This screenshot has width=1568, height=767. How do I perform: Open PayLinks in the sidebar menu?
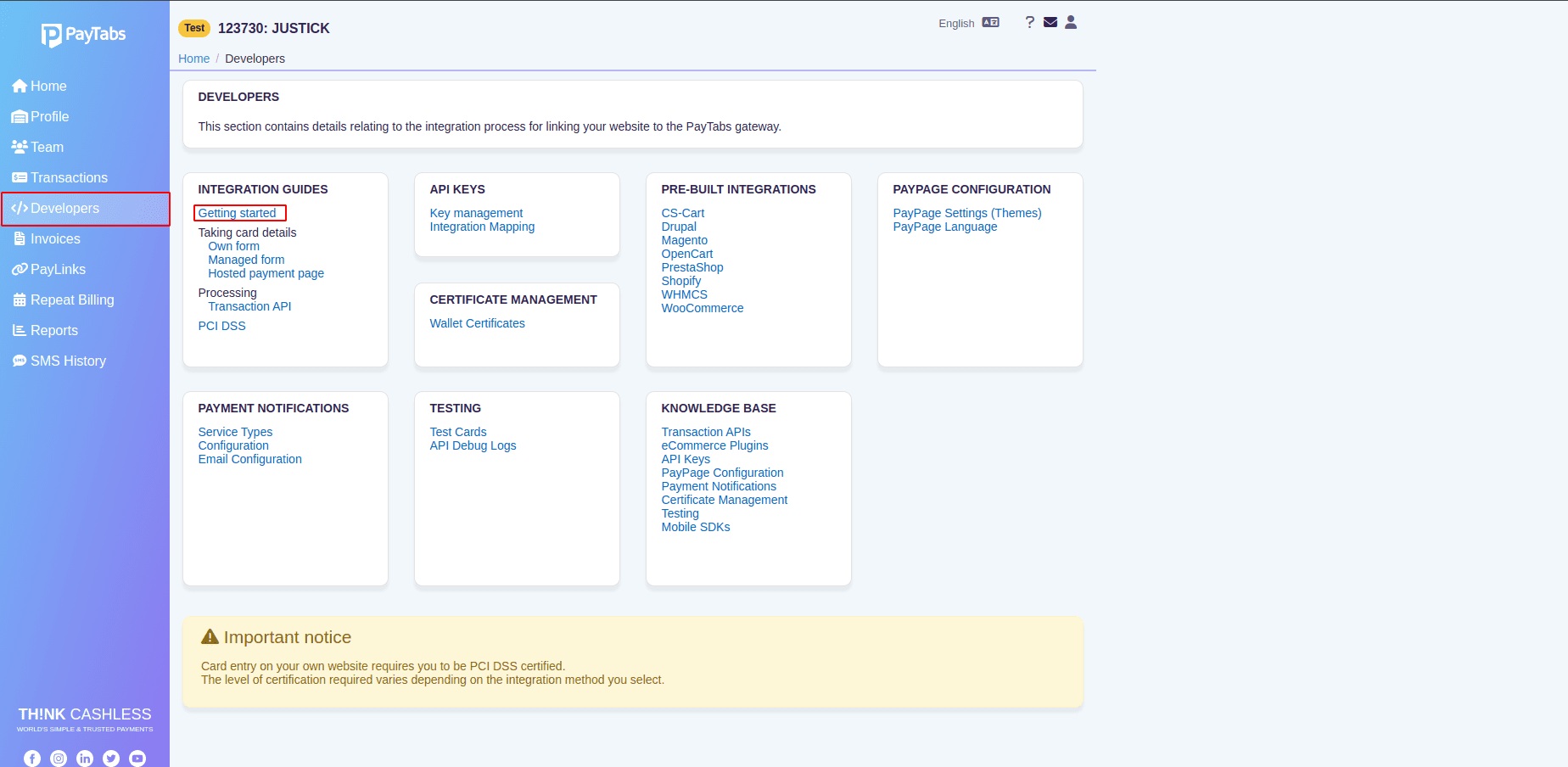[58, 270]
